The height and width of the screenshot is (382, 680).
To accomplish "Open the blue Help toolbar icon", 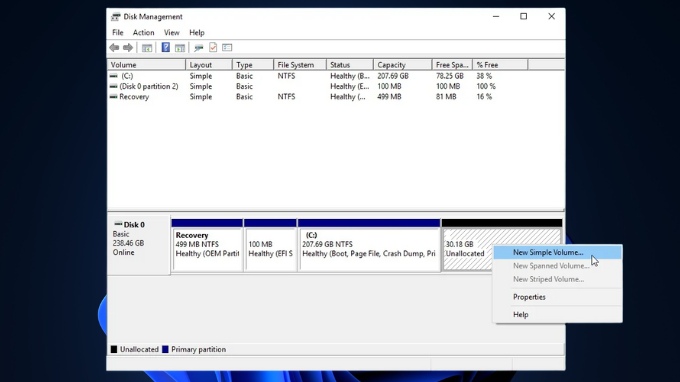I will [x=166, y=47].
